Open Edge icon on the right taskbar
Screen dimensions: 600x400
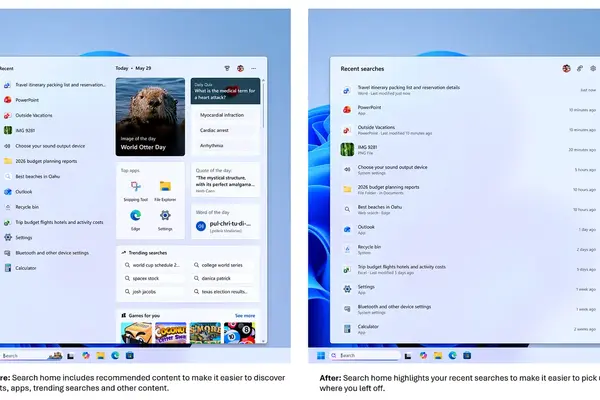452,356
